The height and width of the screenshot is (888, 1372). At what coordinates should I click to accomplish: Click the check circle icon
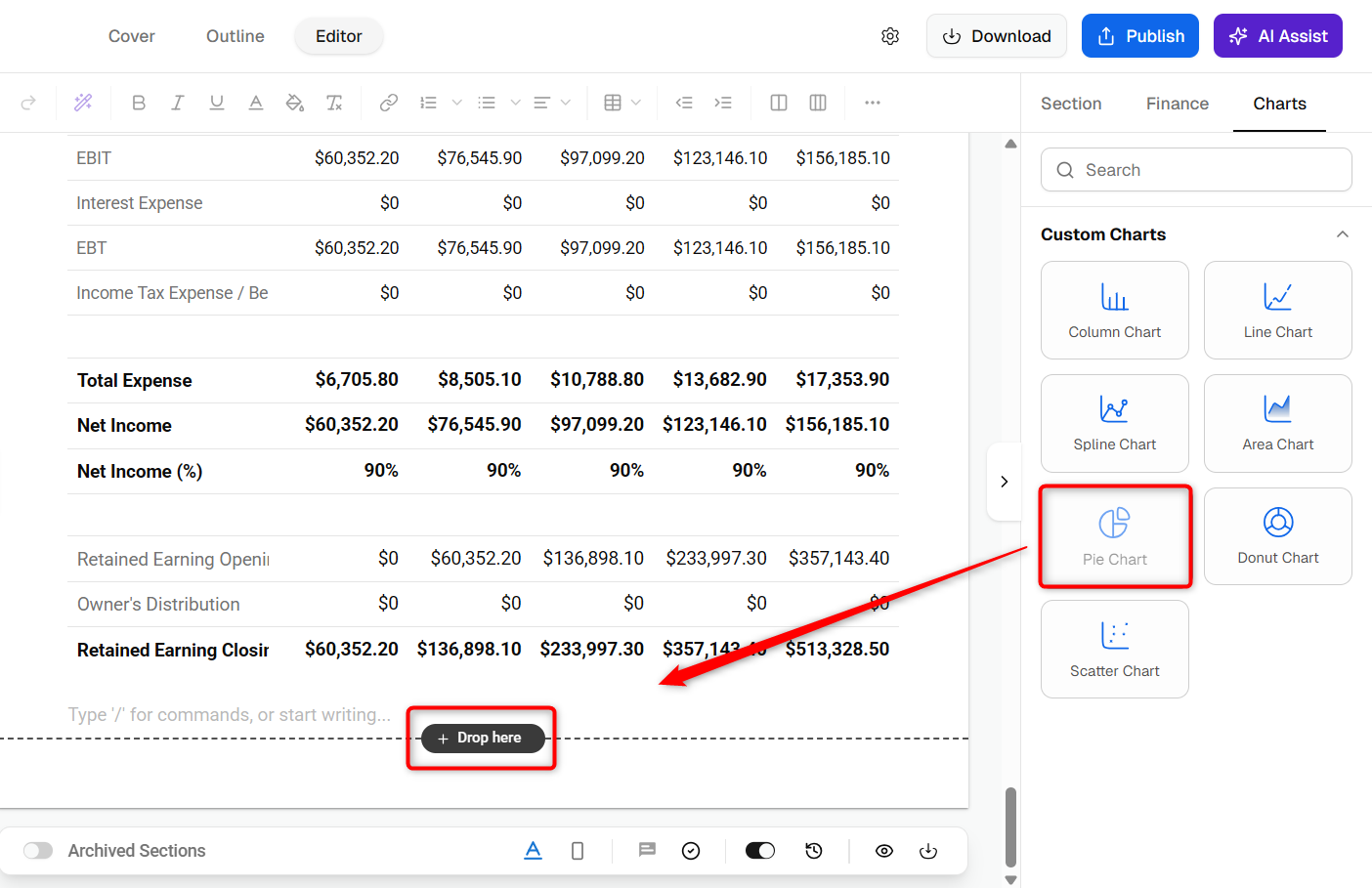click(x=691, y=851)
